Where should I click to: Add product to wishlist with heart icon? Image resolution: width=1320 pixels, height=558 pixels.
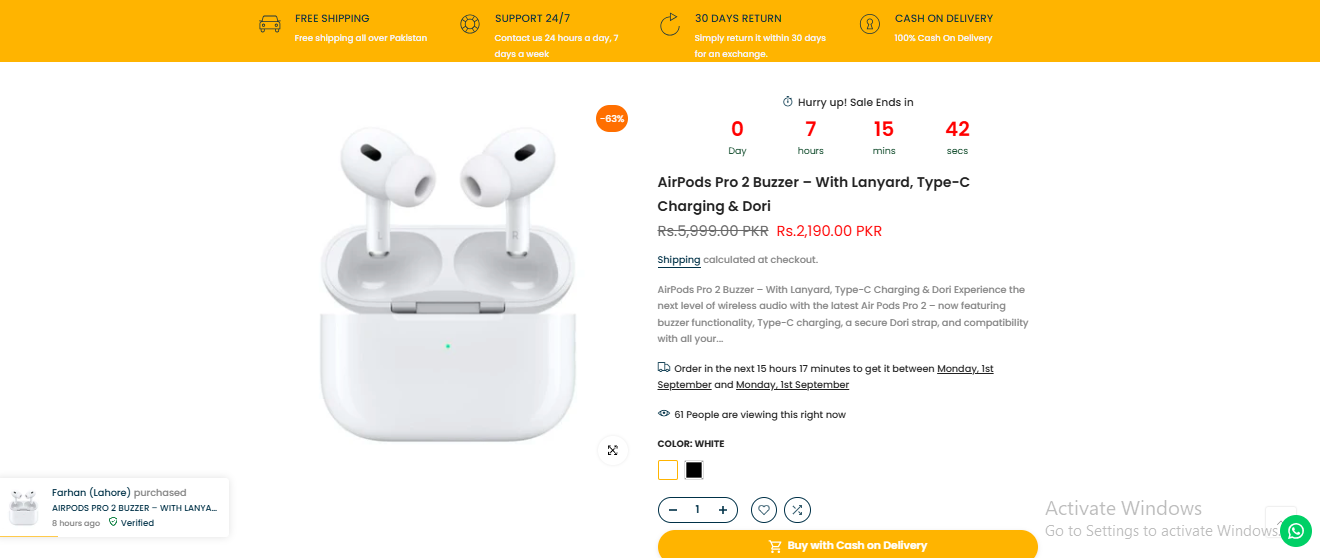pyautogui.click(x=764, y=510)
